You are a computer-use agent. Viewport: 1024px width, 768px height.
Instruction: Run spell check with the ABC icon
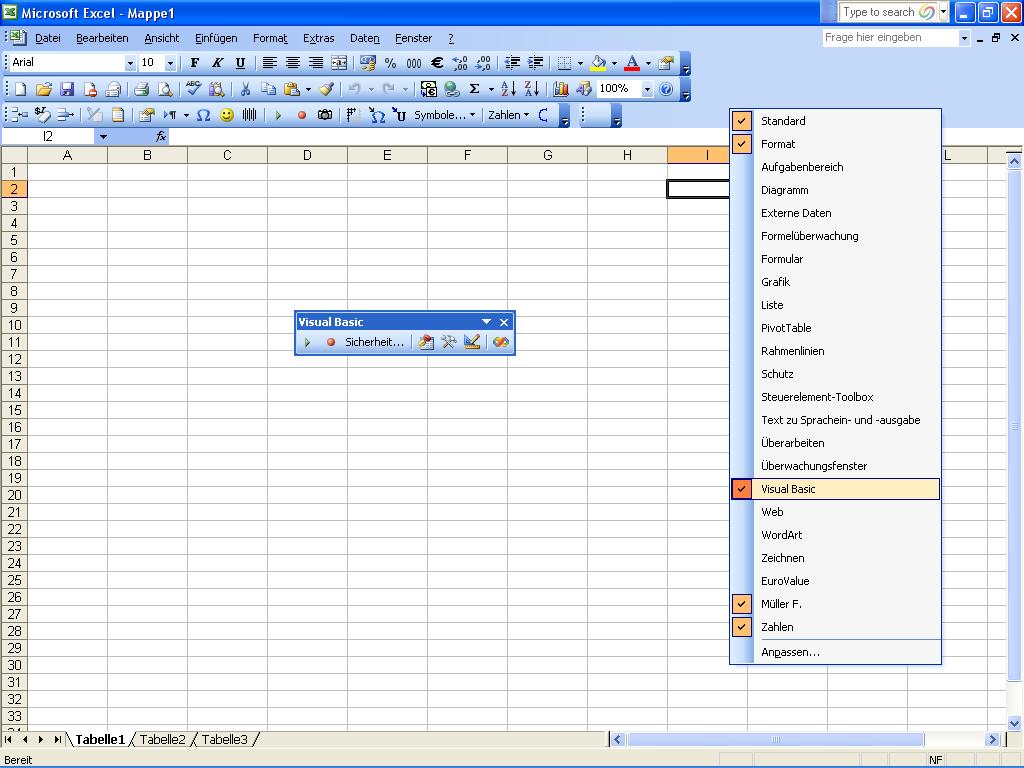point(193,89)
